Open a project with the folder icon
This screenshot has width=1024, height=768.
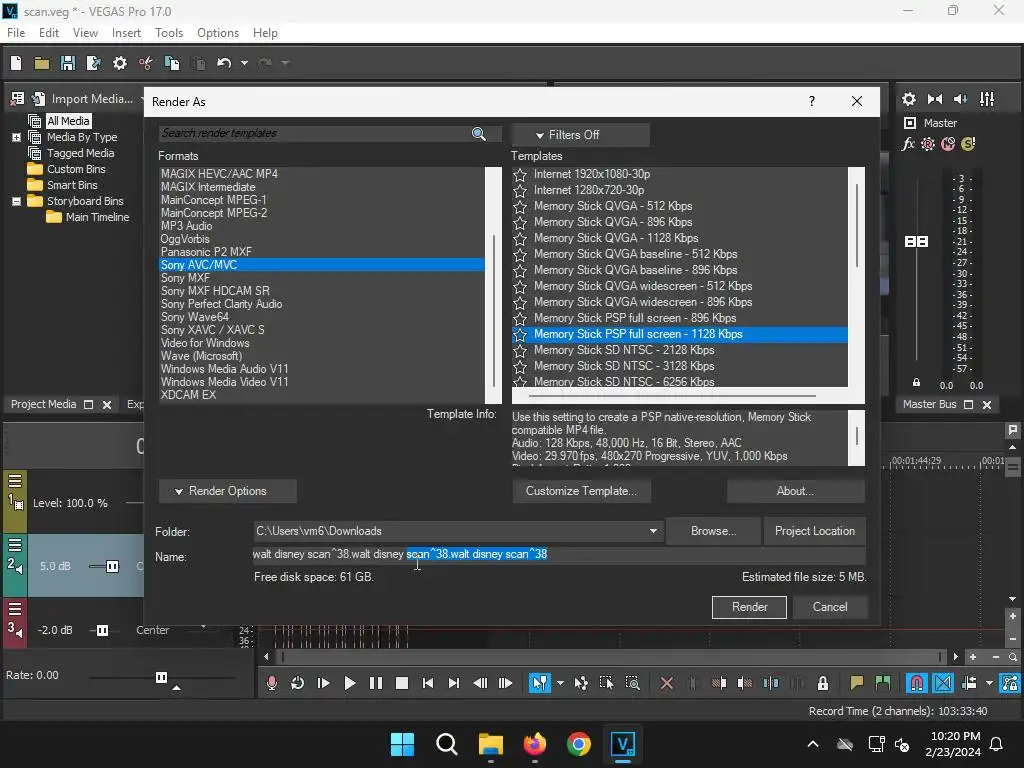[42, 63]
